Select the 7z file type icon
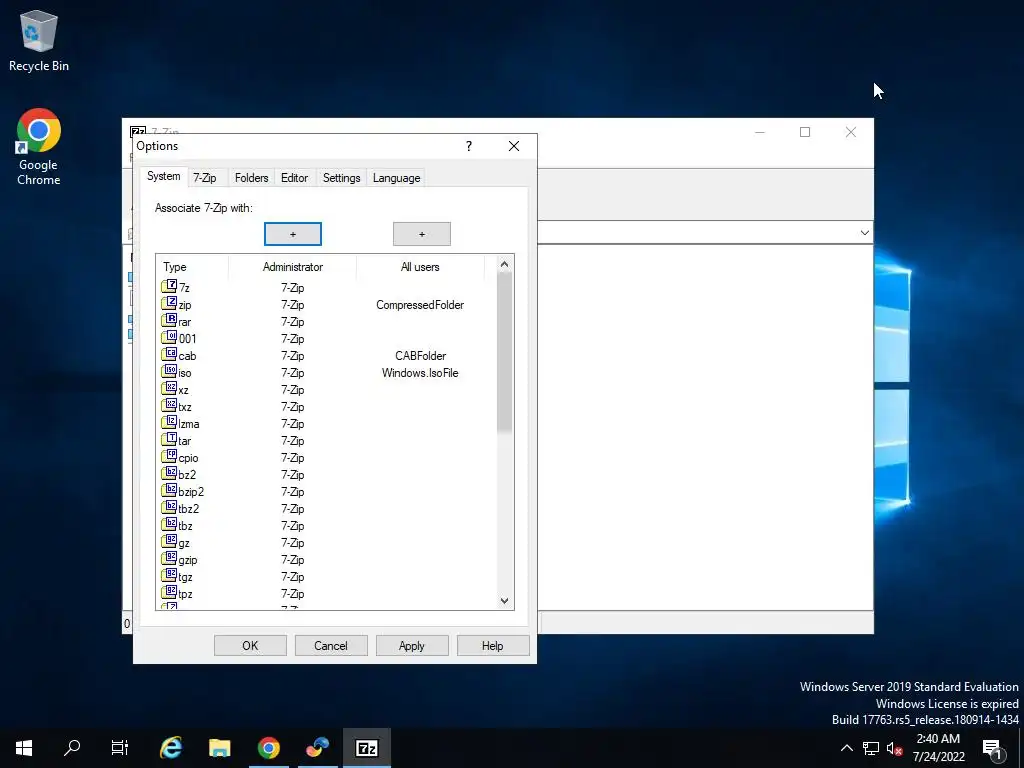Viewport: 1024px width, 768px height. (x=169, y=286)
